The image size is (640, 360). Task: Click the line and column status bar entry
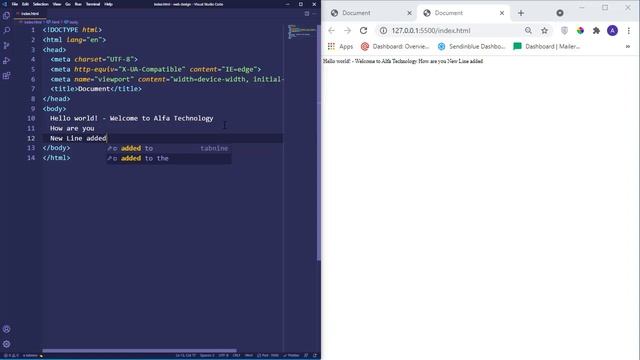186,356
